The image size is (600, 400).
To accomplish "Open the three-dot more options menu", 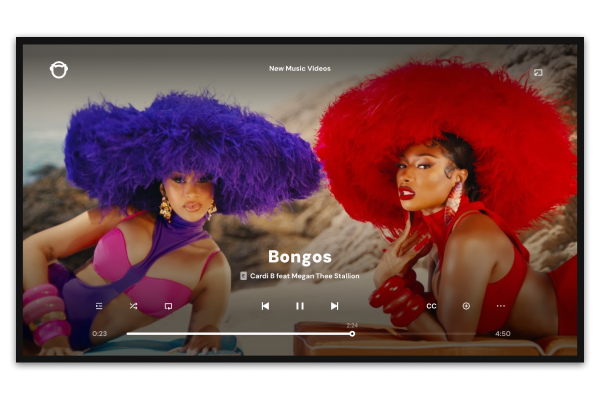I will tap(501, 306).
